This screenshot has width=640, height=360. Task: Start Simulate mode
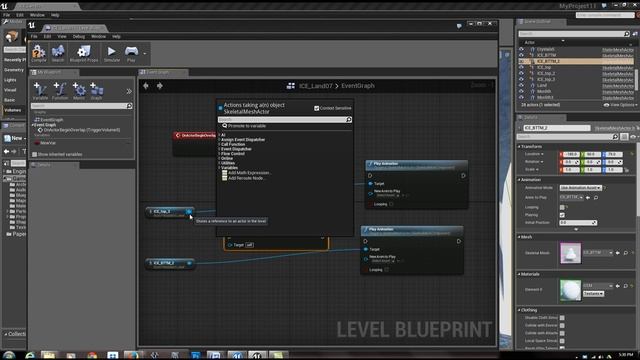click(x=111, y=53)
